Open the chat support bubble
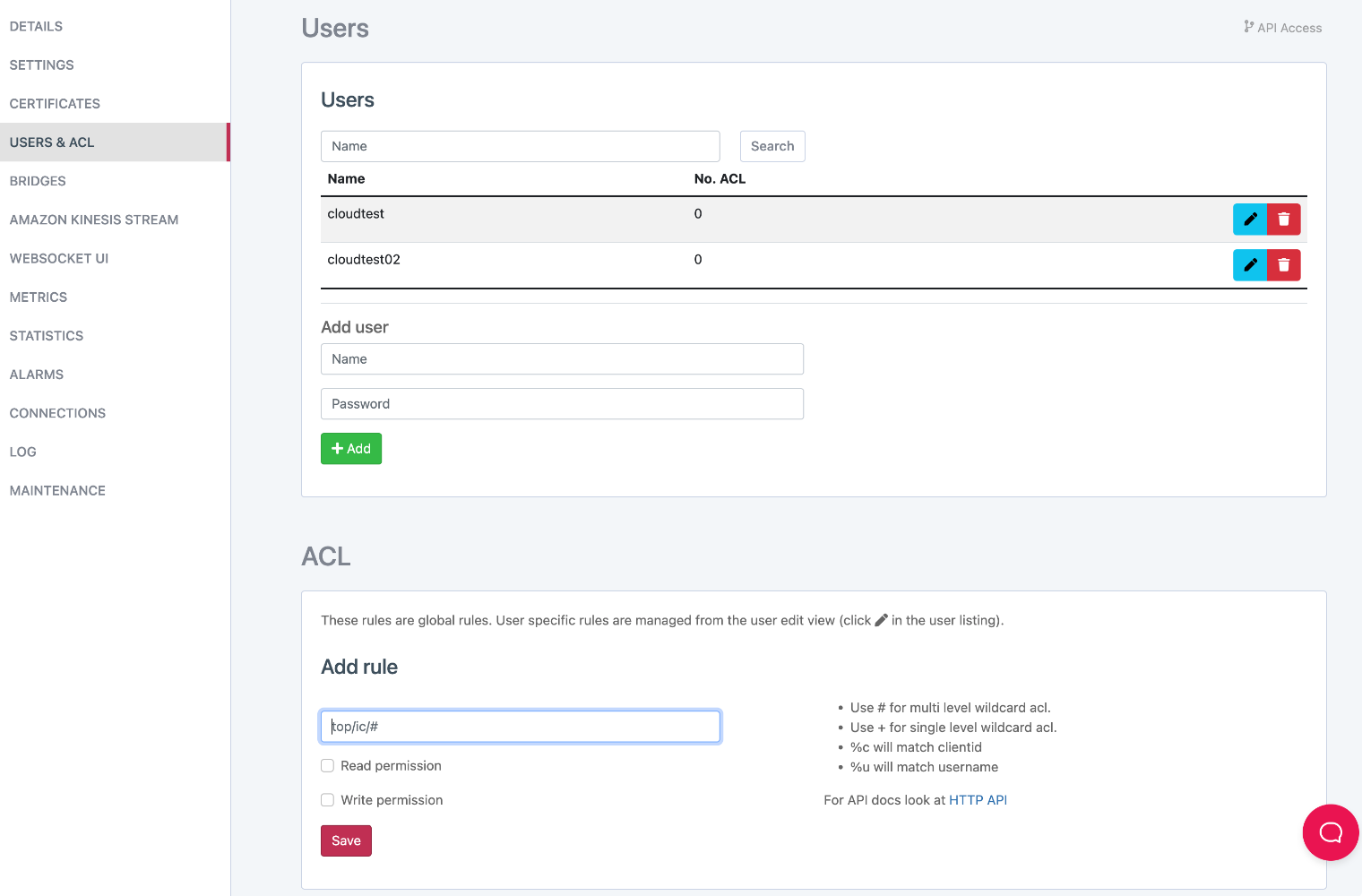 (x=1331, y=832)
